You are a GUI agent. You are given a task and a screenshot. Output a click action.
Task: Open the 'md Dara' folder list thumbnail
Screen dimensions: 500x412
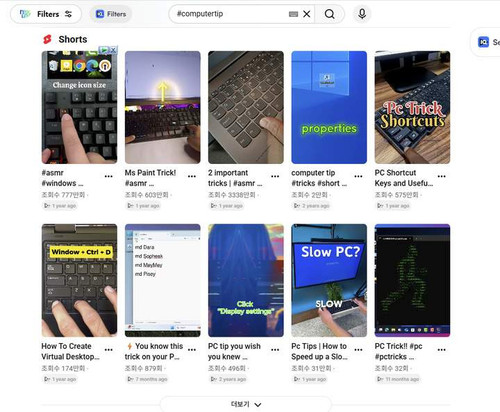point(163,280)
